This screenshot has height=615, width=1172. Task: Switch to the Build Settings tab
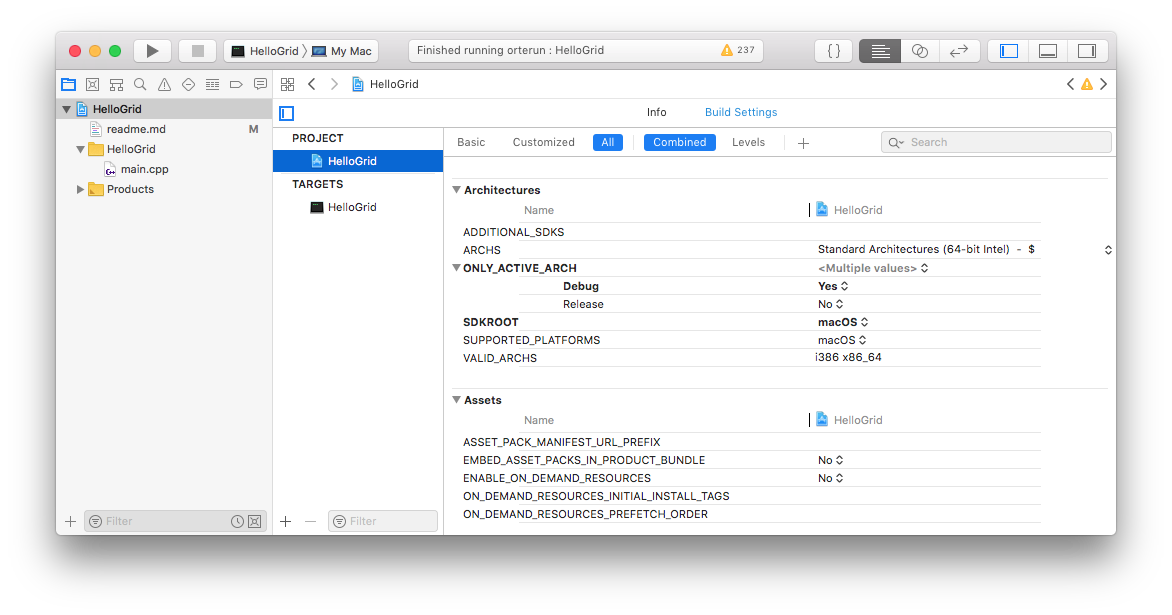coord(740,112)
